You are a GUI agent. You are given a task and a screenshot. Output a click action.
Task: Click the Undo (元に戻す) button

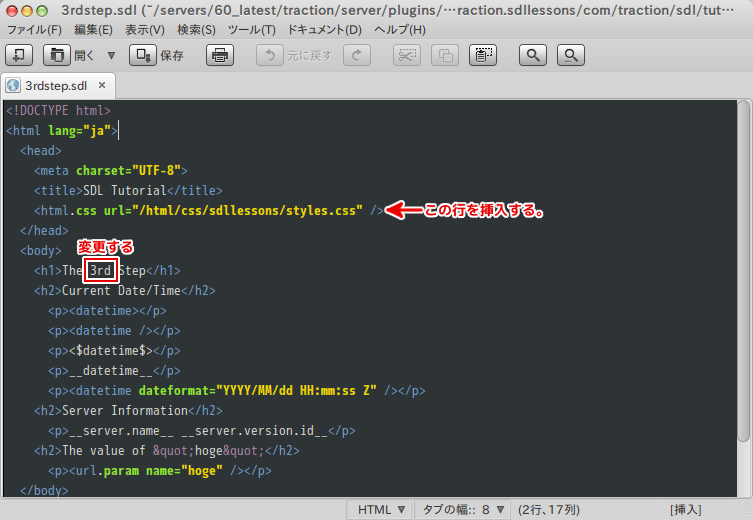point(296,55)
